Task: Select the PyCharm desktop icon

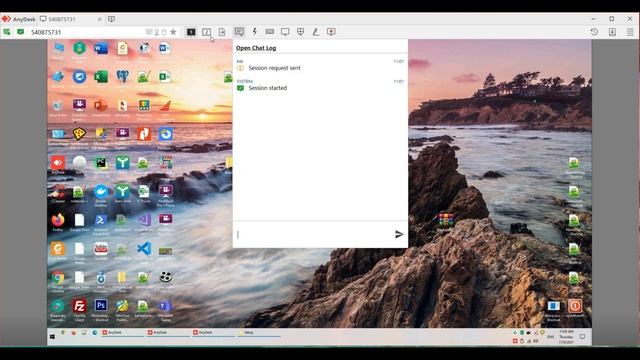Action: [x=101, y=165]
